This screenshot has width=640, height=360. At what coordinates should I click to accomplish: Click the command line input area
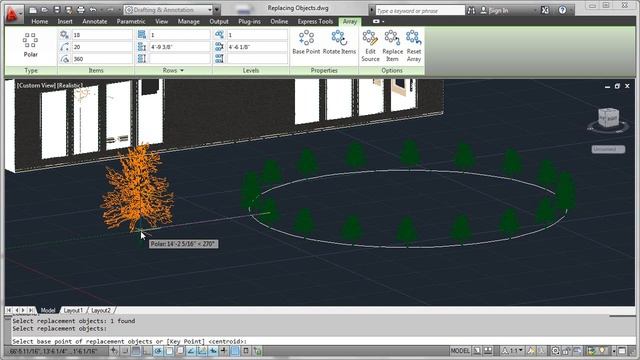coord(322,341)
